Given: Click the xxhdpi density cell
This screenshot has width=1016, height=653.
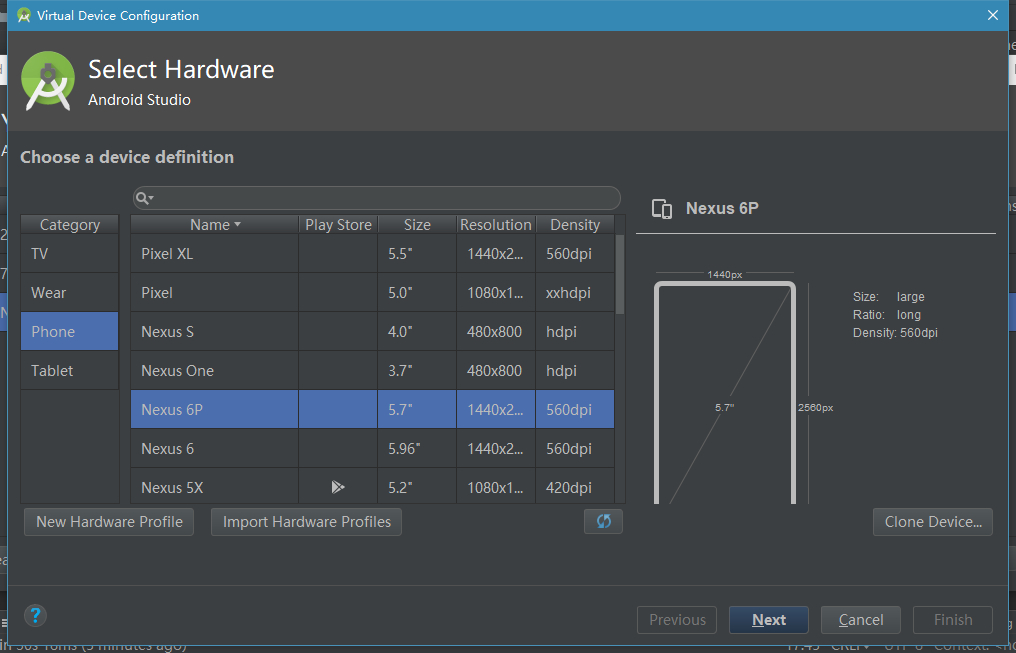Looking at the screenshot, I should pos(575,292).
